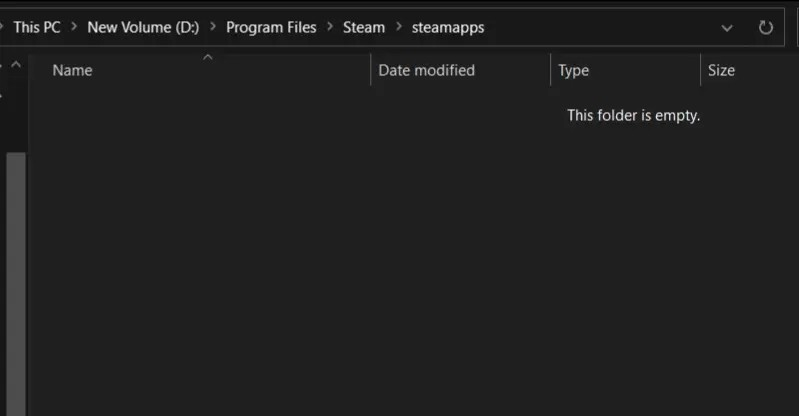Click the empty address bar space after steamapps

(600, 28)
